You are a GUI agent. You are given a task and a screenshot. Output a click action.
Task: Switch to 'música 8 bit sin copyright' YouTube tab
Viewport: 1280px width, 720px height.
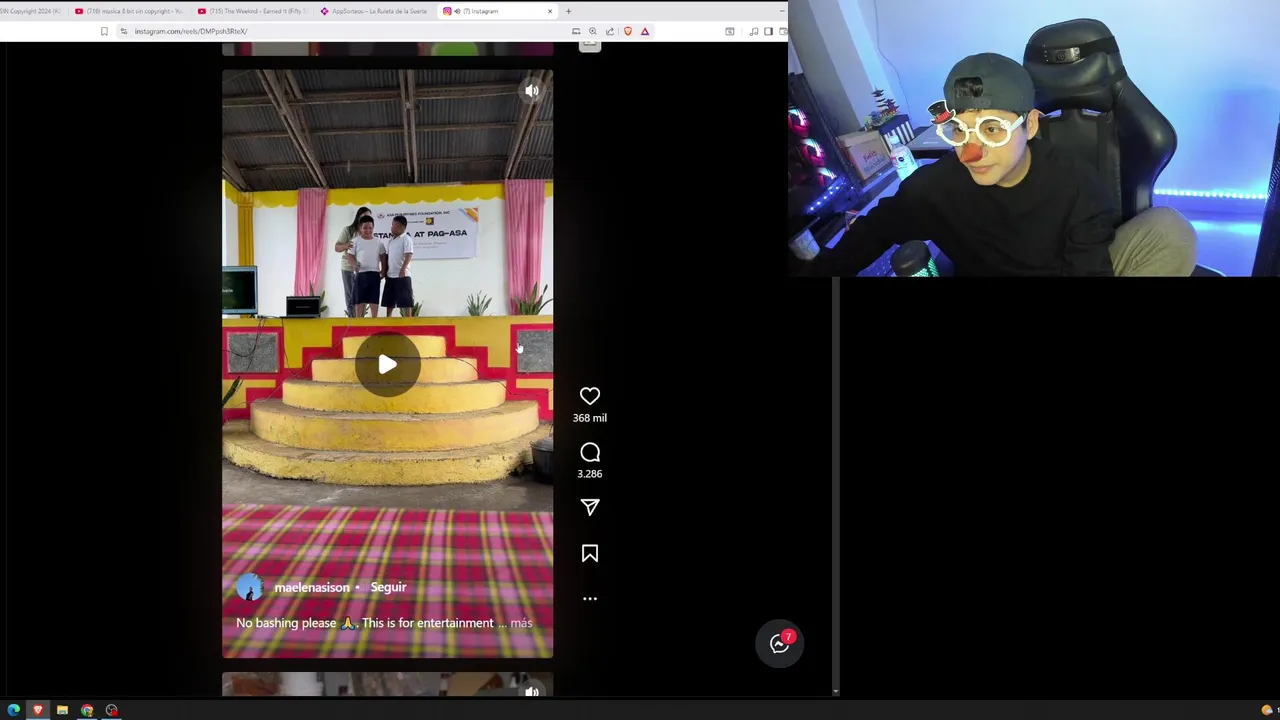130,11
